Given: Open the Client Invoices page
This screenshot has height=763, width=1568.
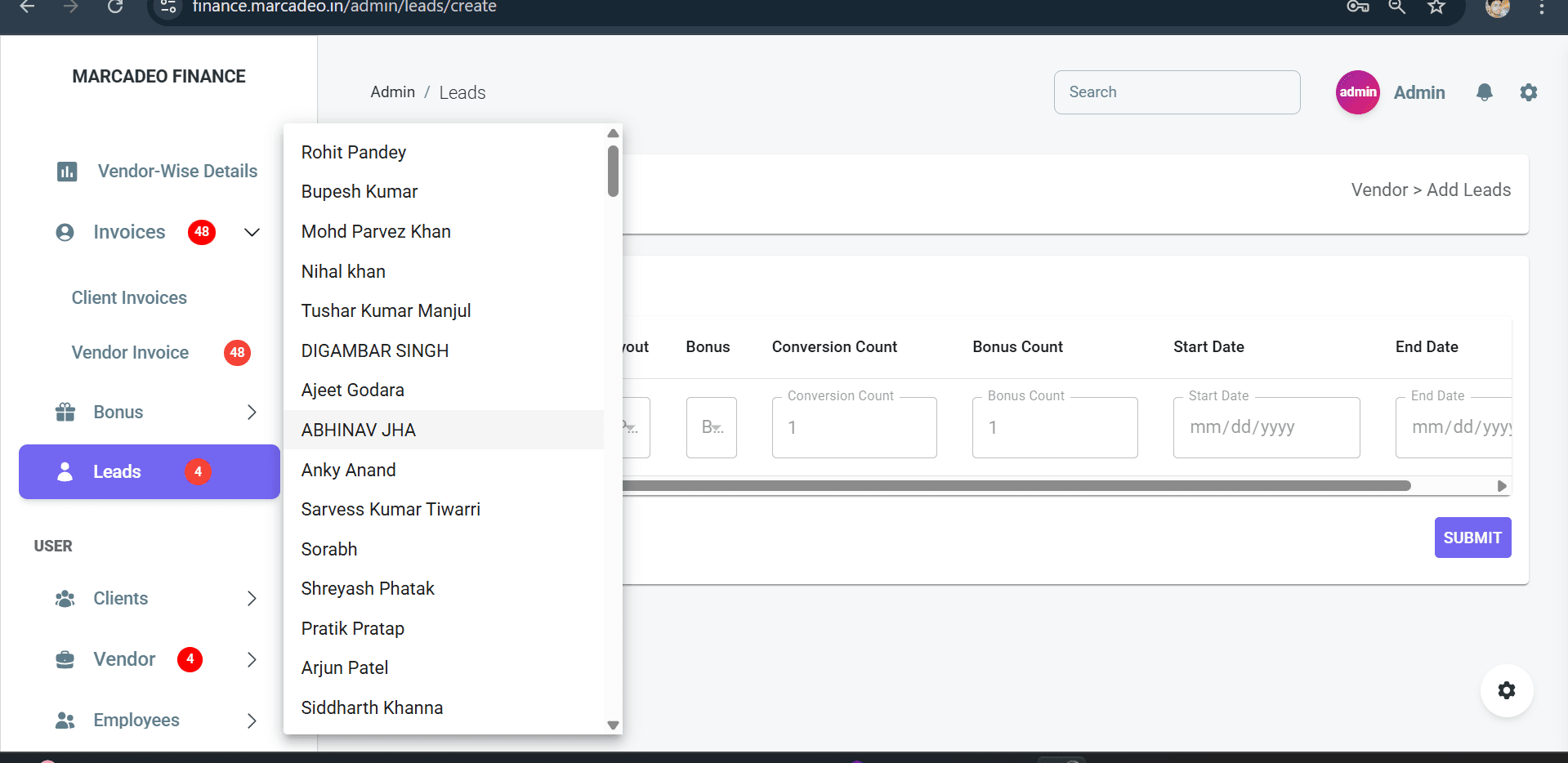Looking at the screenshot, I should pyautogui.click(x=128, y=297).
